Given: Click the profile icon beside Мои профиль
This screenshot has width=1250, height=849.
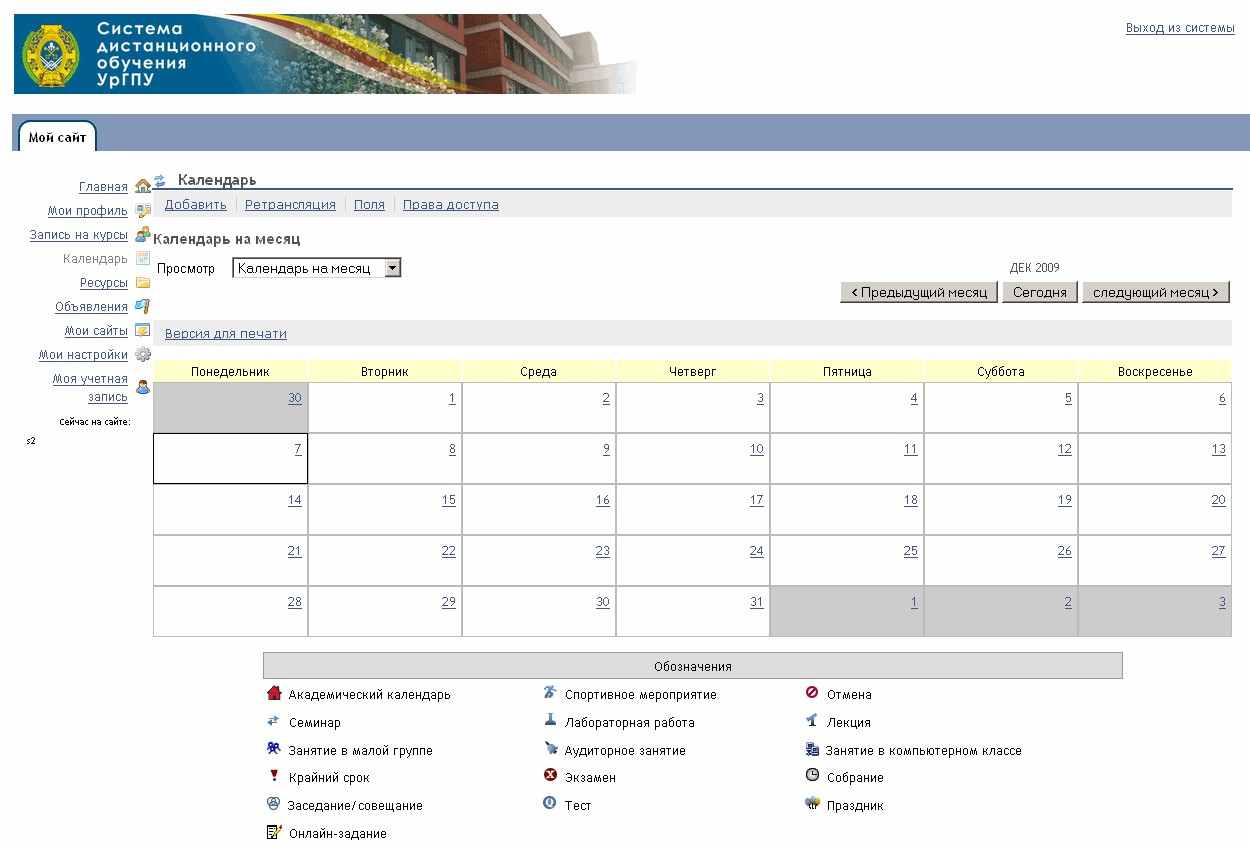Looking at the screenshot, I should 143,210.
